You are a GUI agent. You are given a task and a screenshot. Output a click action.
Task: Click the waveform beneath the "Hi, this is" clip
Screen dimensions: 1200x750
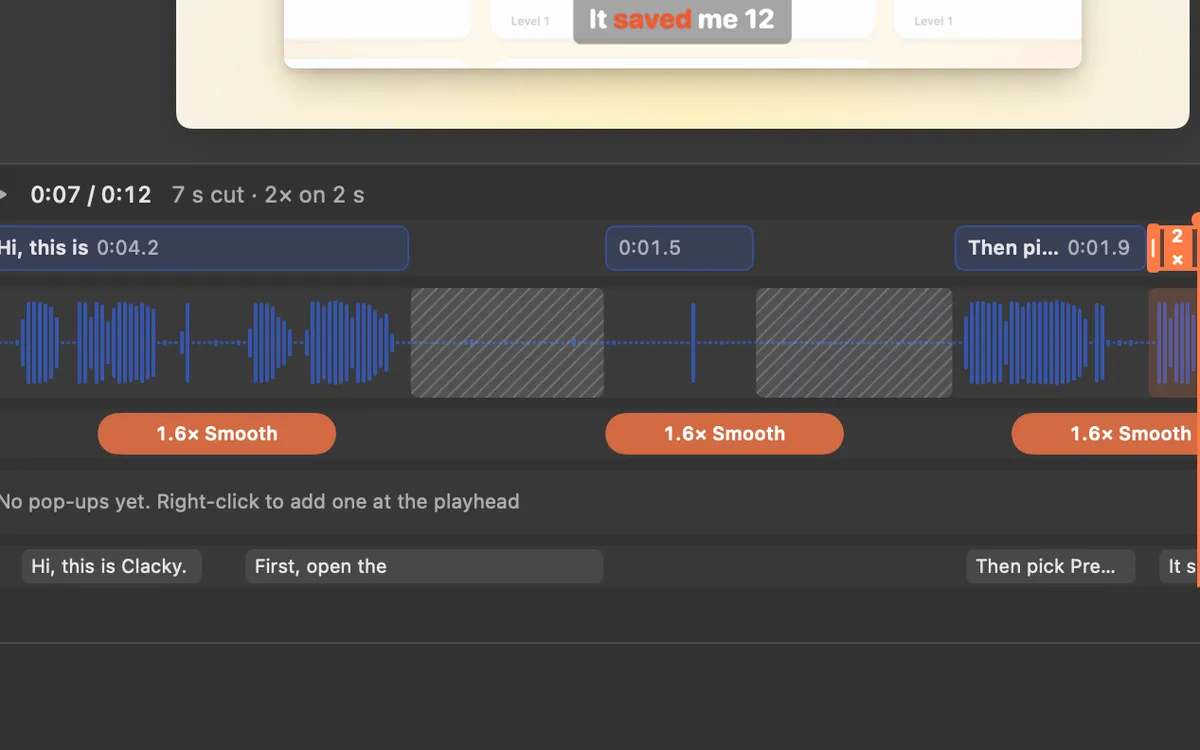point(205,343)
